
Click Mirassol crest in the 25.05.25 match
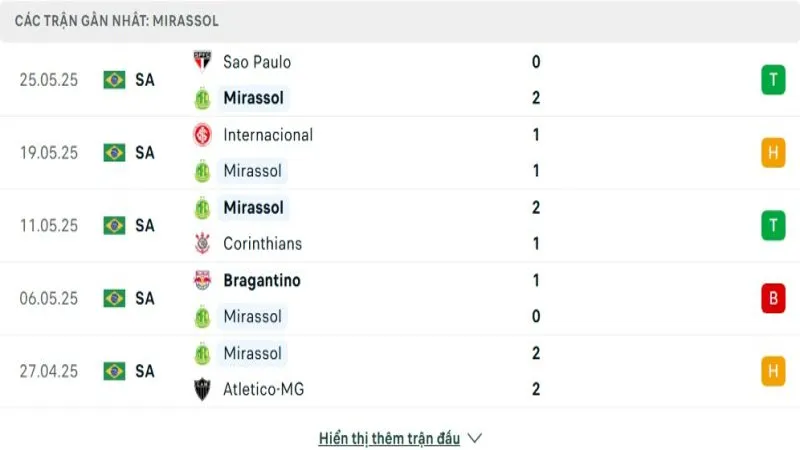click(x=203, y=98)
